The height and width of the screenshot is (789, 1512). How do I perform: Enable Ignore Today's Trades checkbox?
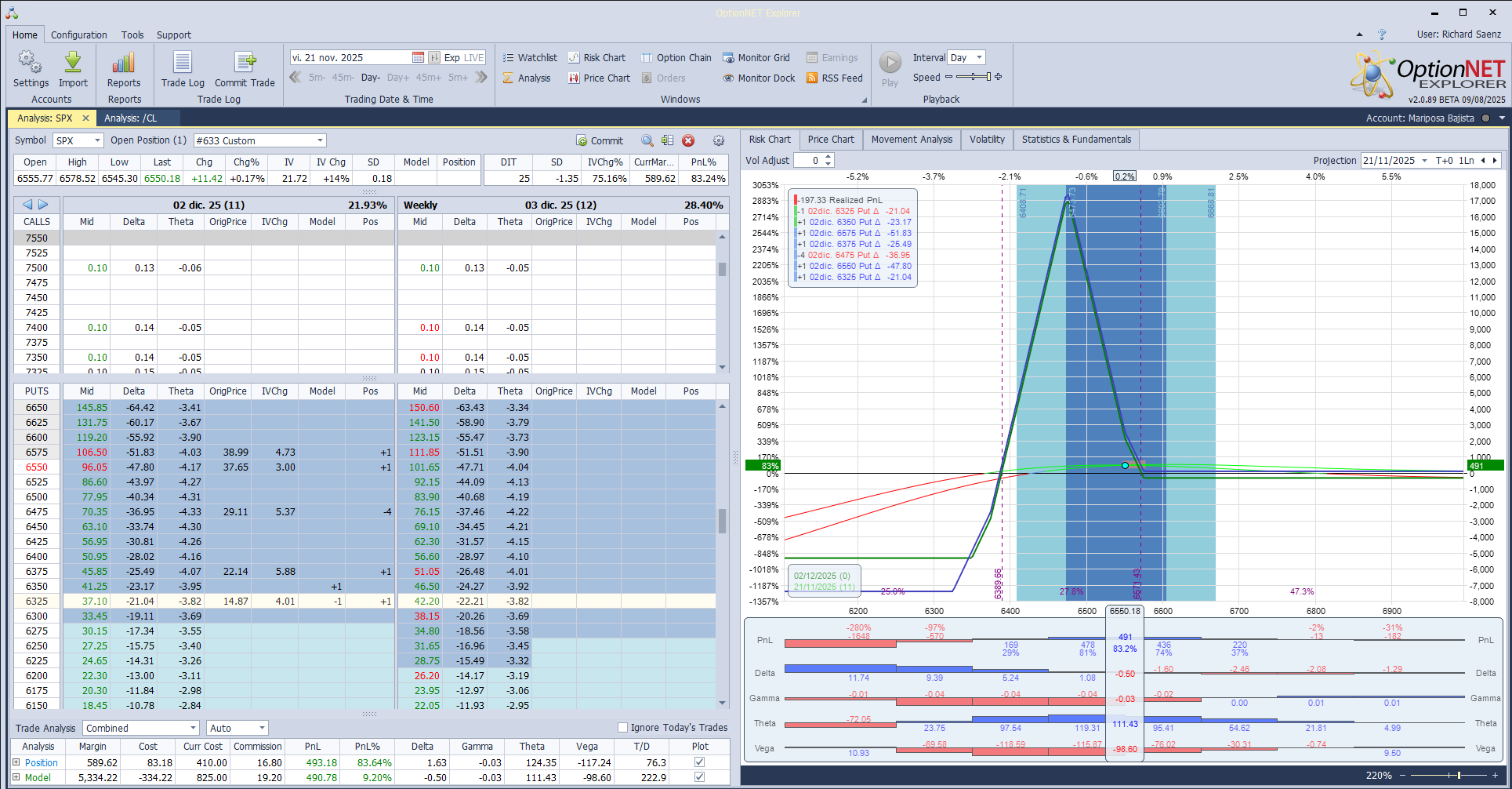tap(623, 728)
